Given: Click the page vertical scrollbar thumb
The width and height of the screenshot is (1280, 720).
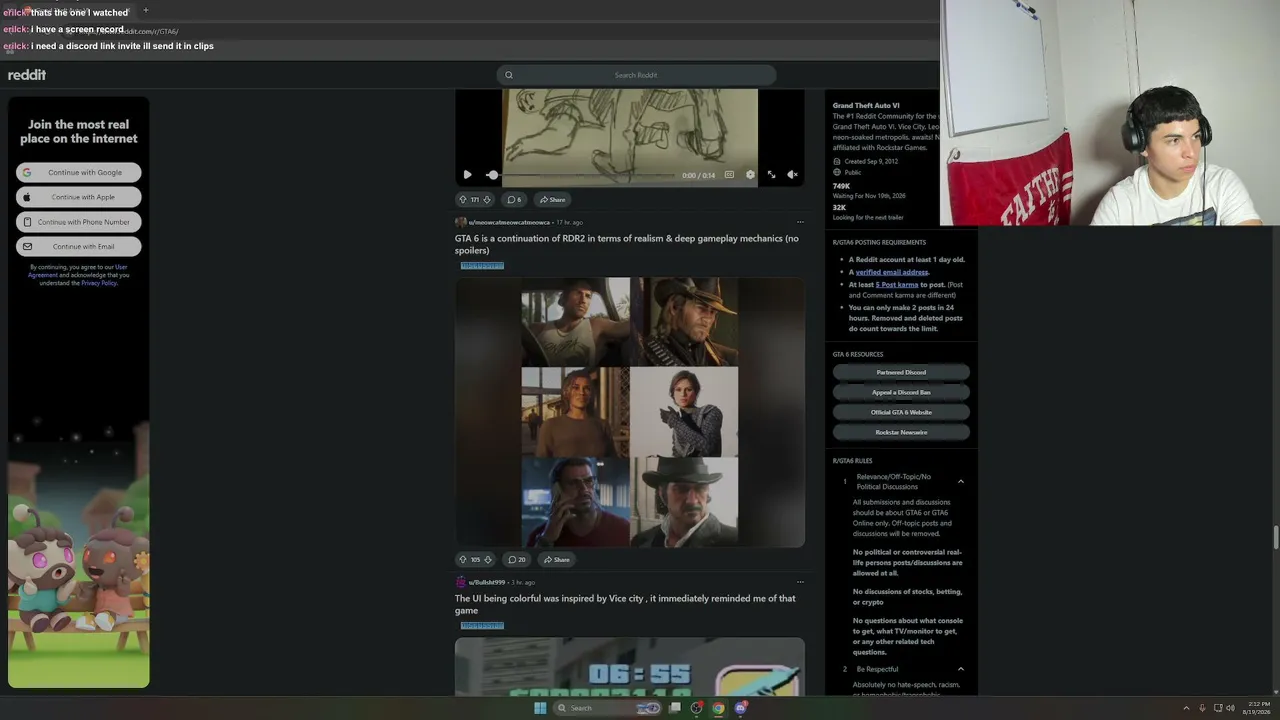Looking at the screenshot, I should (1276, 535).
